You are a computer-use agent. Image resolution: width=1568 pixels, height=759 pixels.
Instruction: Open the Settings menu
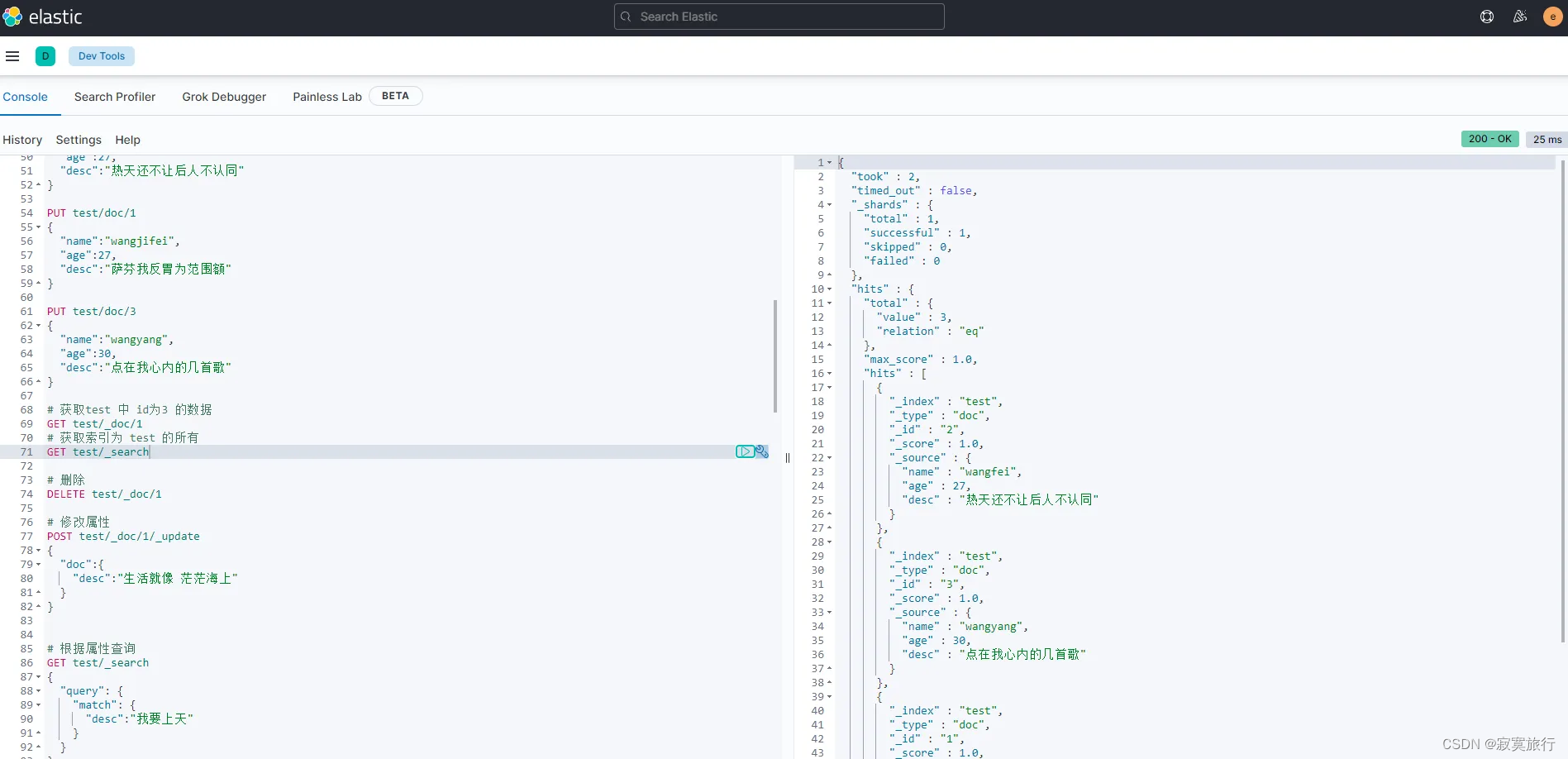pos(79,140)
